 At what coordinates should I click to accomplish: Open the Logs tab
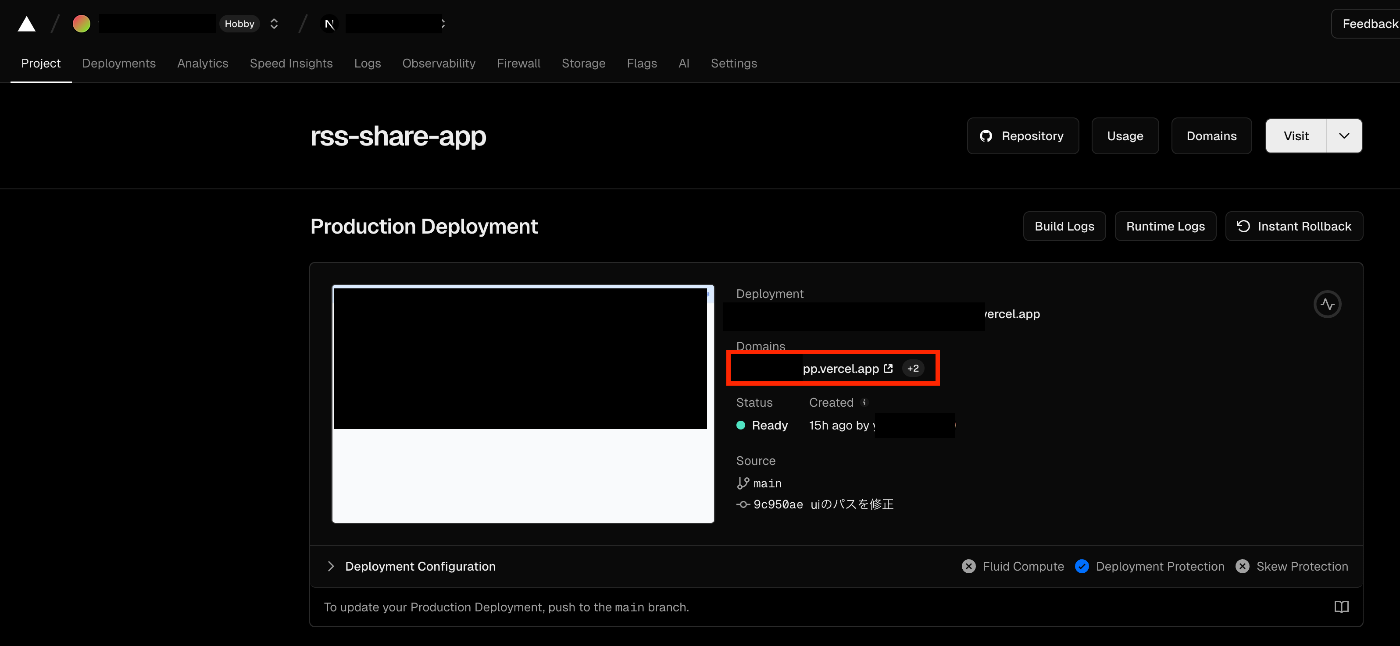[x=367, y=63]
